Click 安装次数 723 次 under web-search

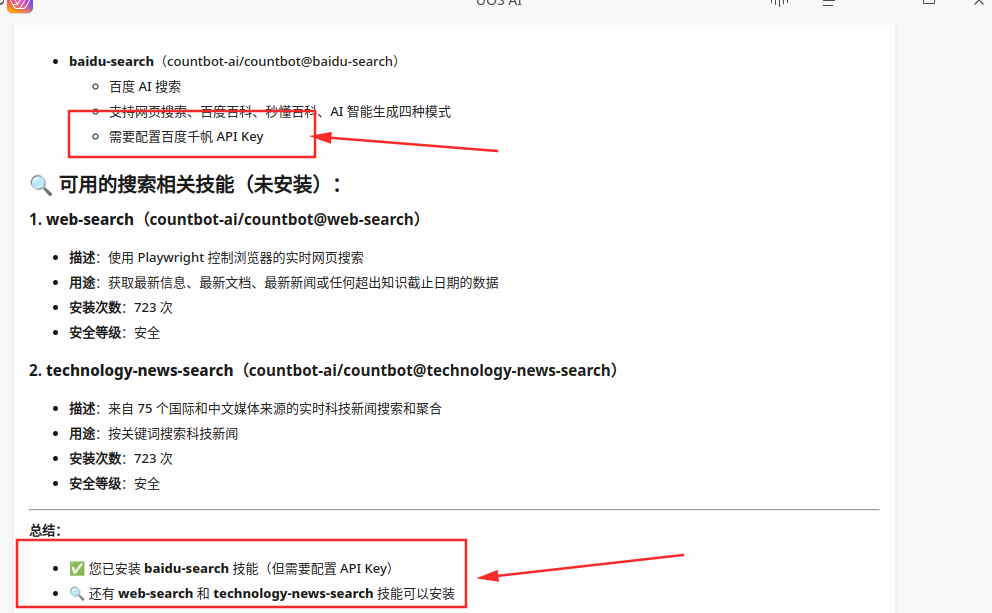click(x=121, y=307)
